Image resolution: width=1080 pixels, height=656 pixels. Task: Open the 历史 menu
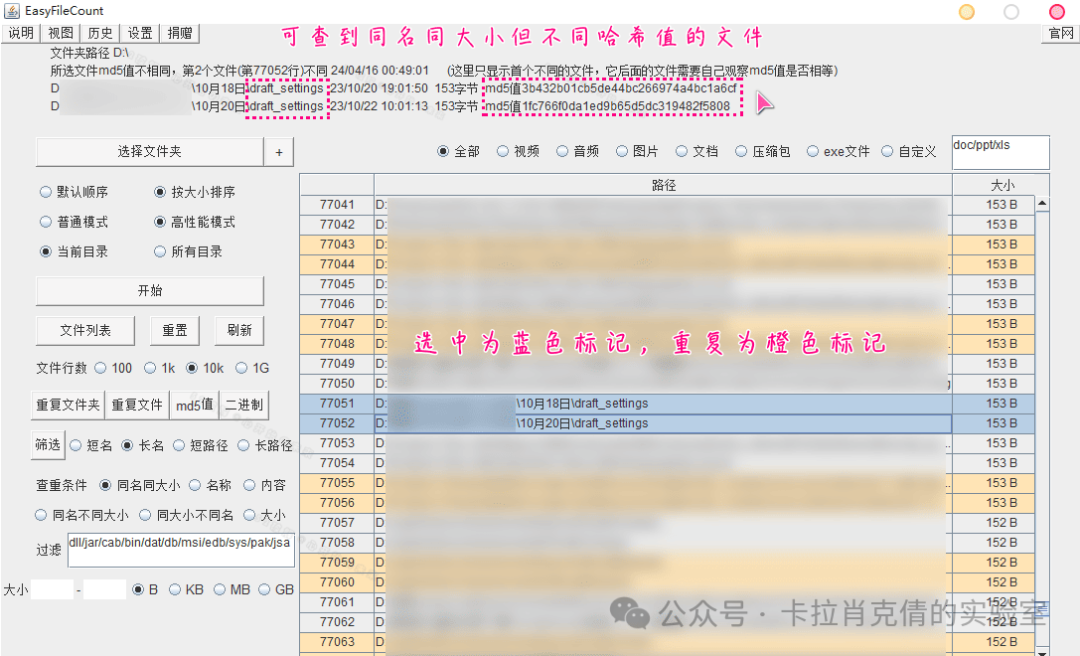point(99,32)
